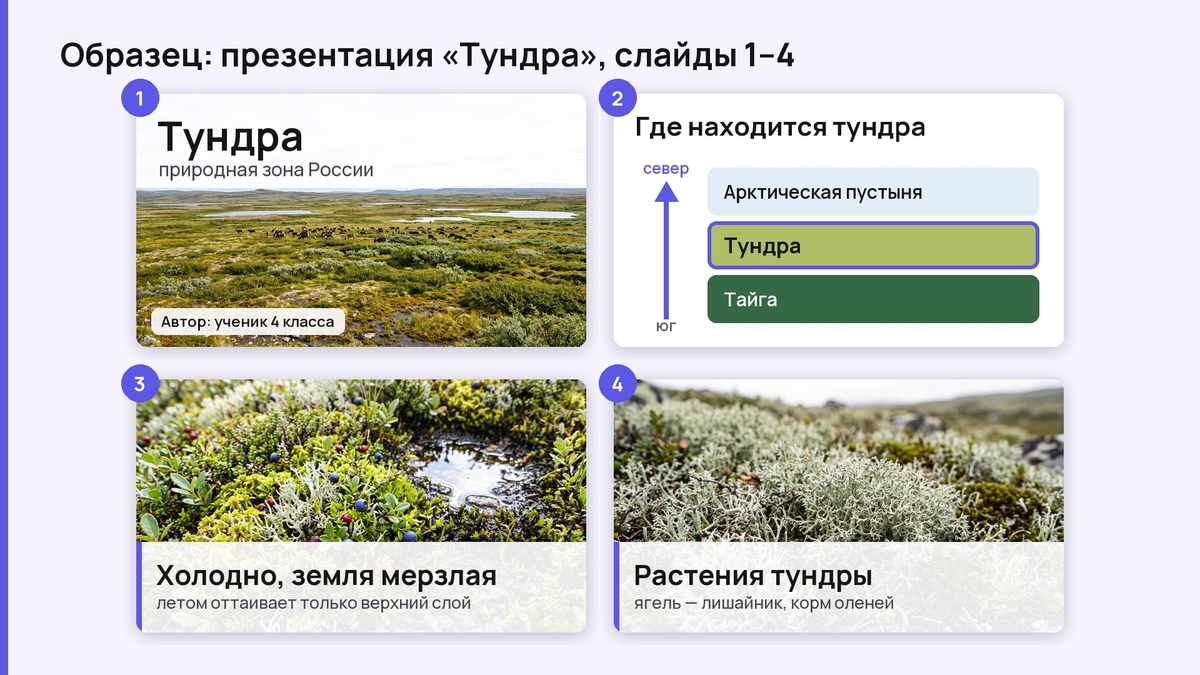Click the text «ягель — лишайник, корм оленей»
Image resolution: width=1200 pixels, height=675 pixels.
click(x=764, y=603)
